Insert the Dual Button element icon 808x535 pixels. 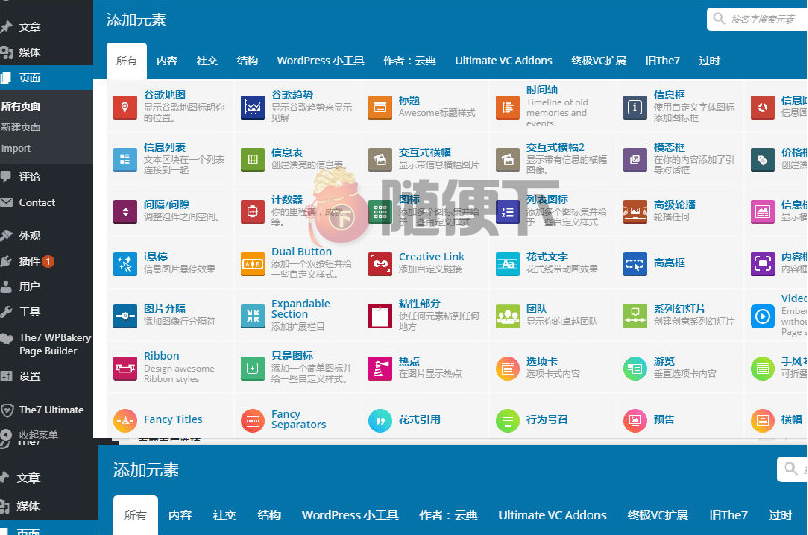(x=252, y=264)
